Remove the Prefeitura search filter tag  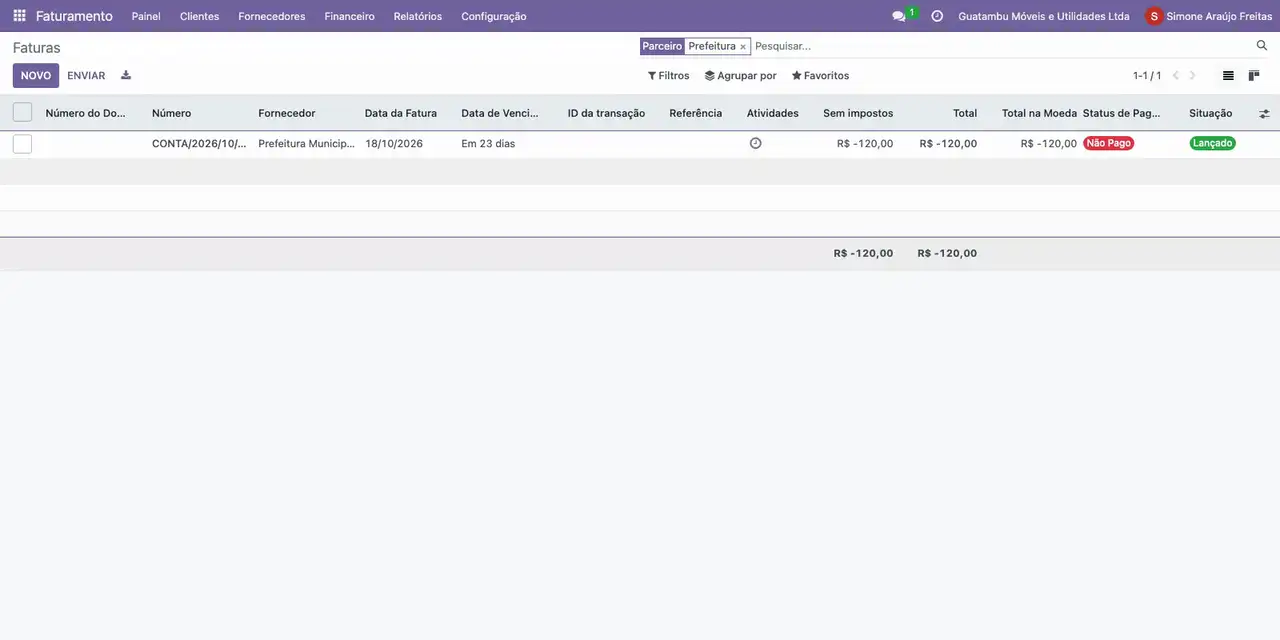point(743,47)
